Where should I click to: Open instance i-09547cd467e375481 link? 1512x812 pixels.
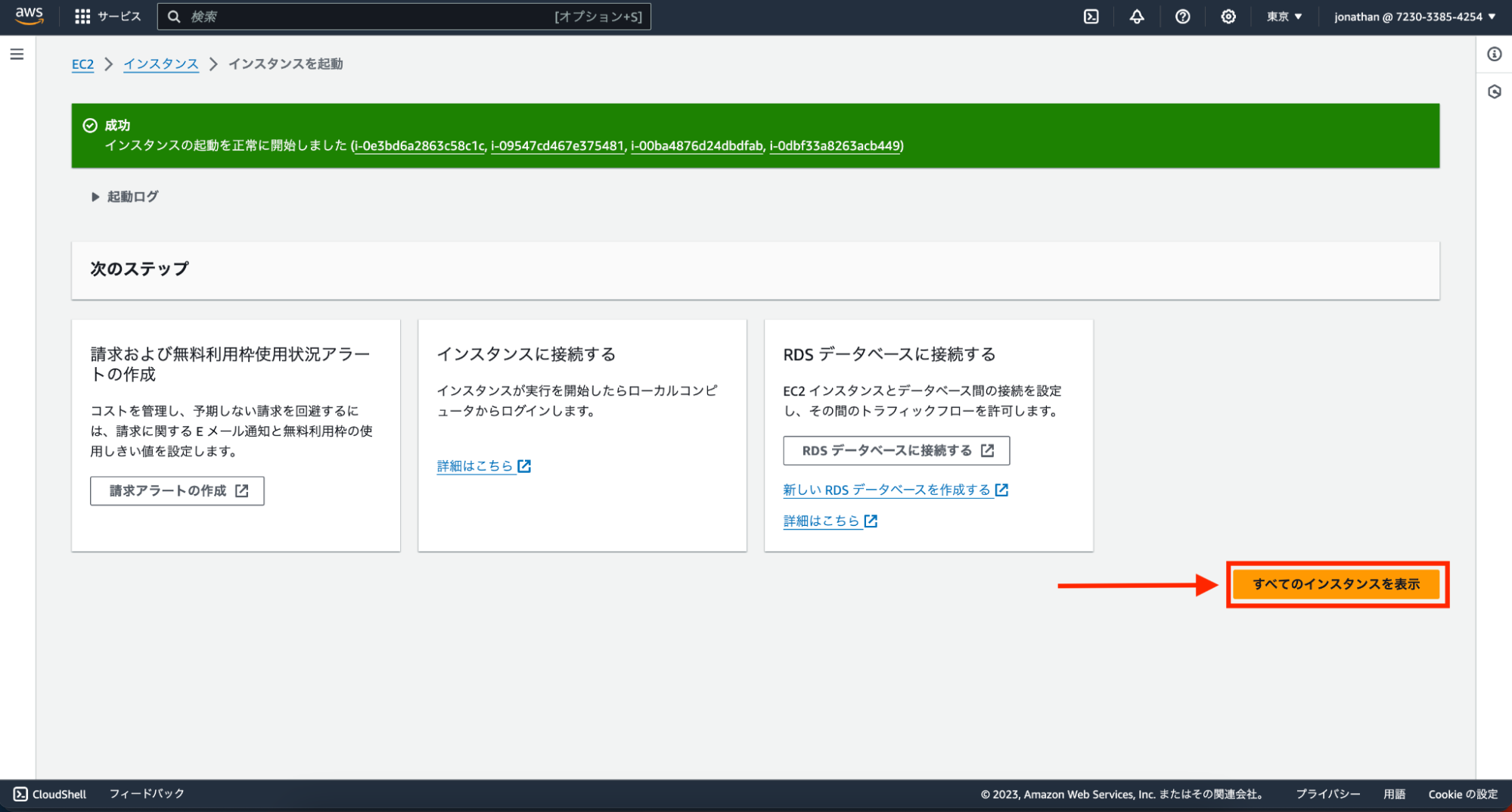pos(557,146)
